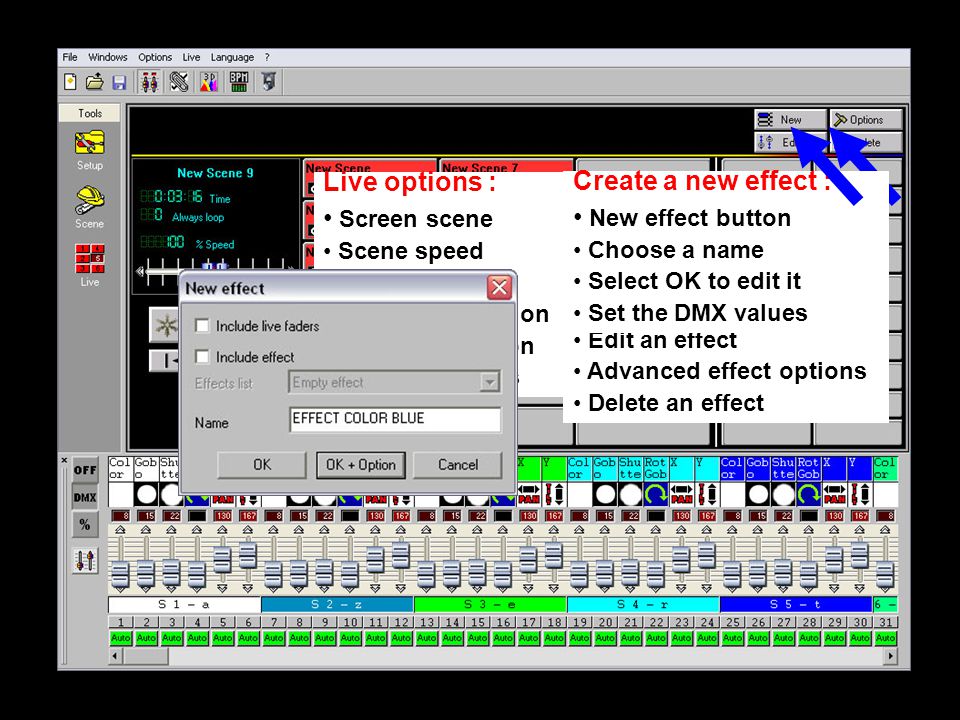Click the paperclip checklist toolbar icon
Viewport: 960px width, 720px height.
click(x=179, y=81)
